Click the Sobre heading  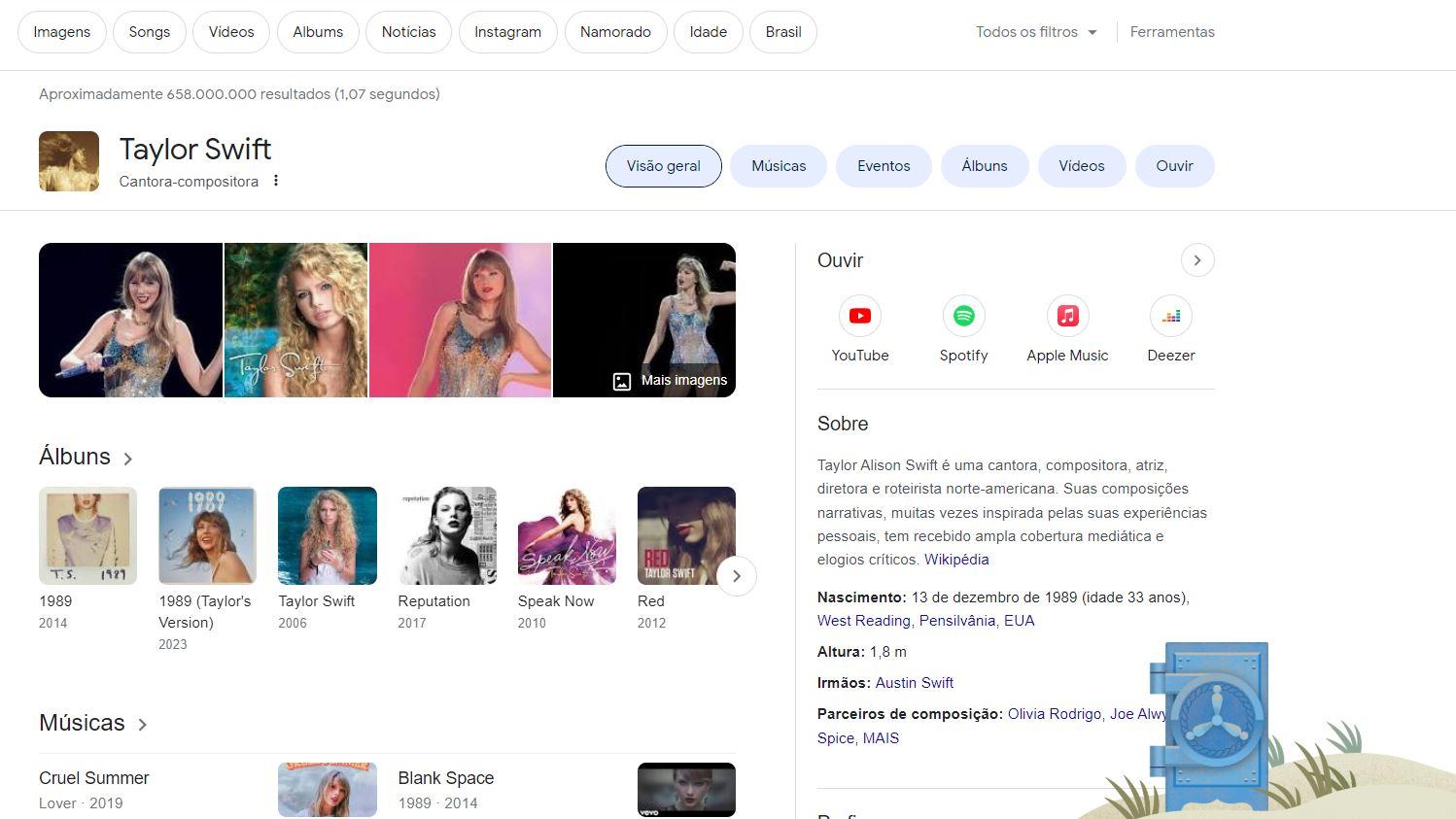pos(843,424)
